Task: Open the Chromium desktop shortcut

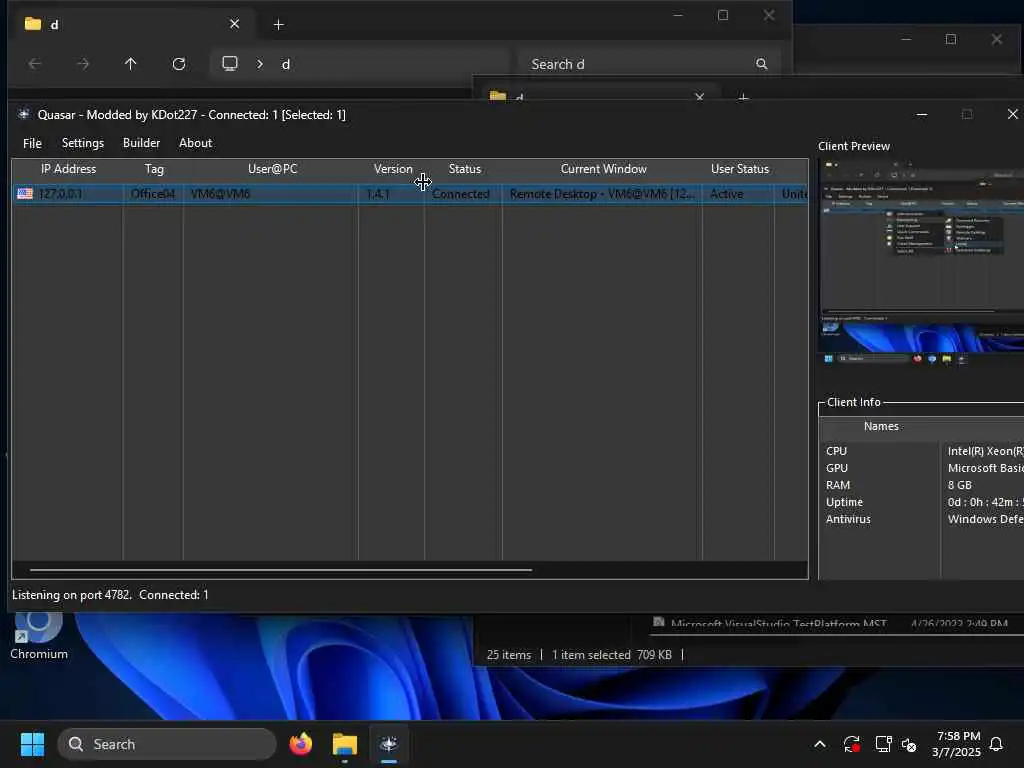Action: tap(39, 635)
